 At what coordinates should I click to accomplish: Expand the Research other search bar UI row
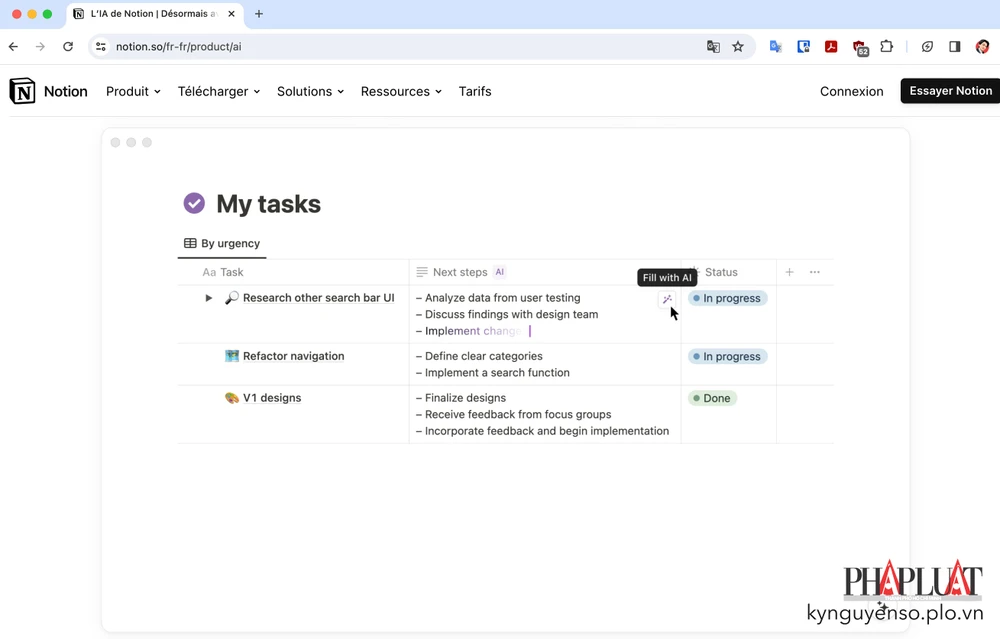tap(209, 298)
